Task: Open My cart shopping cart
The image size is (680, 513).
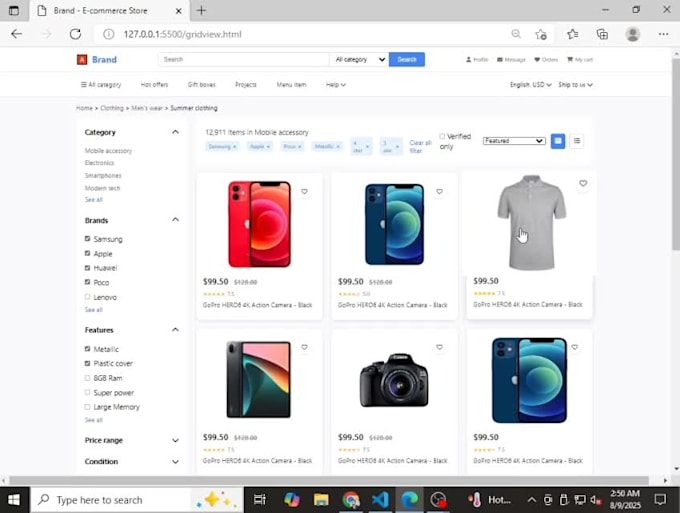Action: click(580, 60)
